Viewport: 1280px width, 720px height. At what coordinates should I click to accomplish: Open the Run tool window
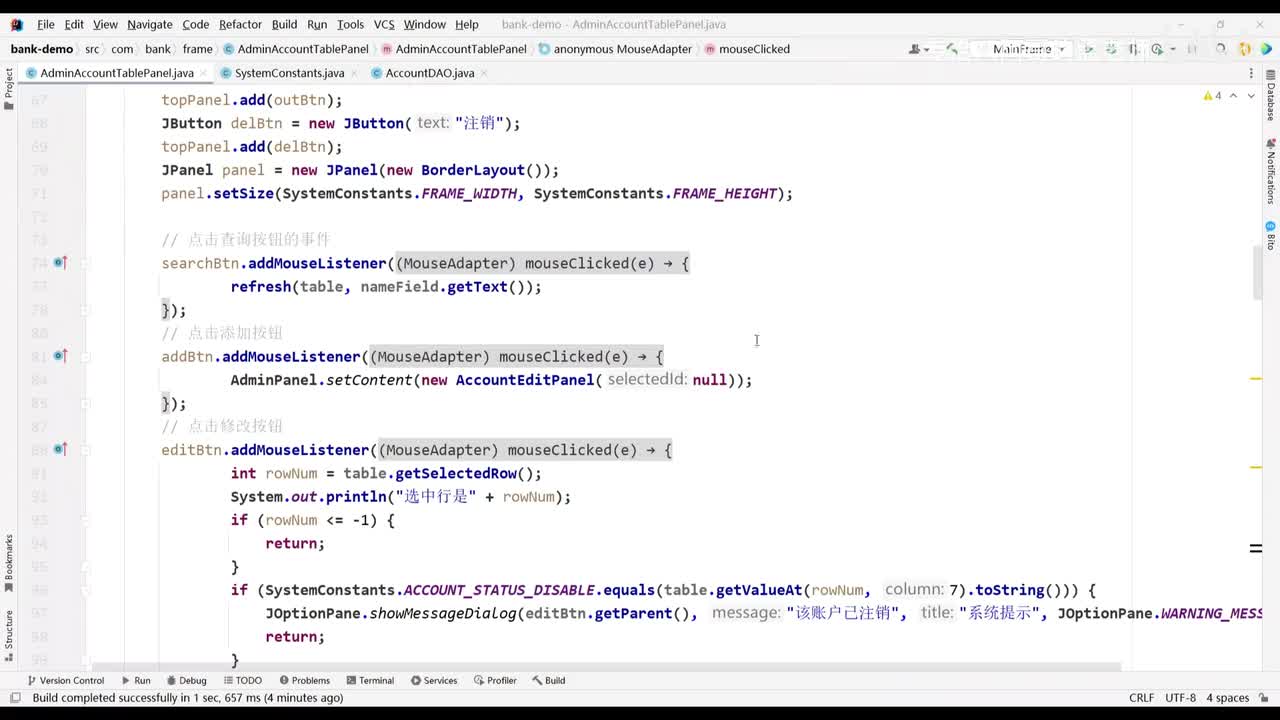(136, 680)
